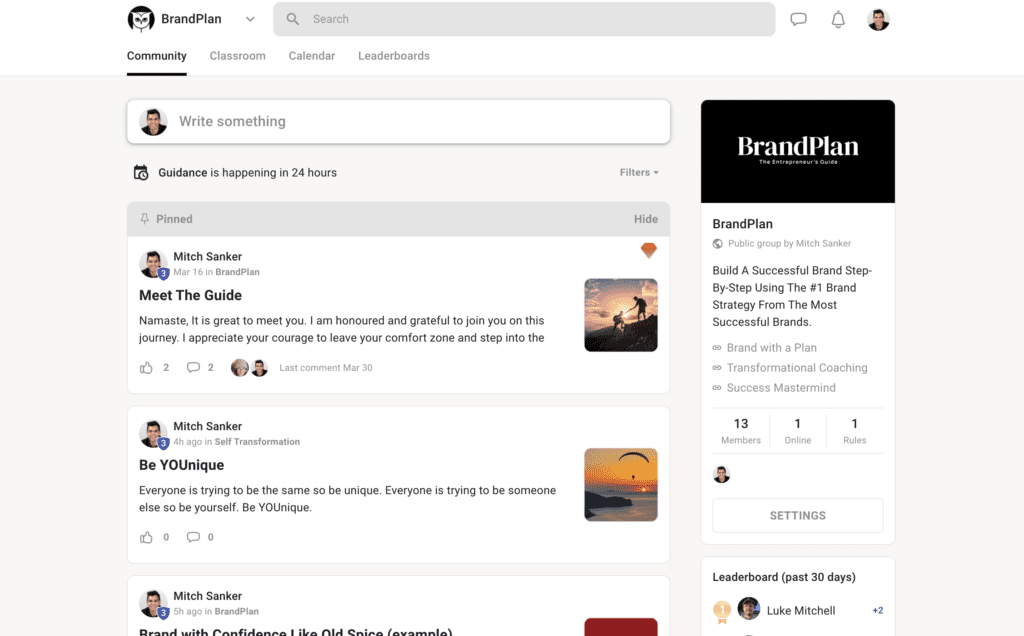Open the Be YOUnique post title
This screenshot has height=636, width=1024.
(x=182, y=465)
